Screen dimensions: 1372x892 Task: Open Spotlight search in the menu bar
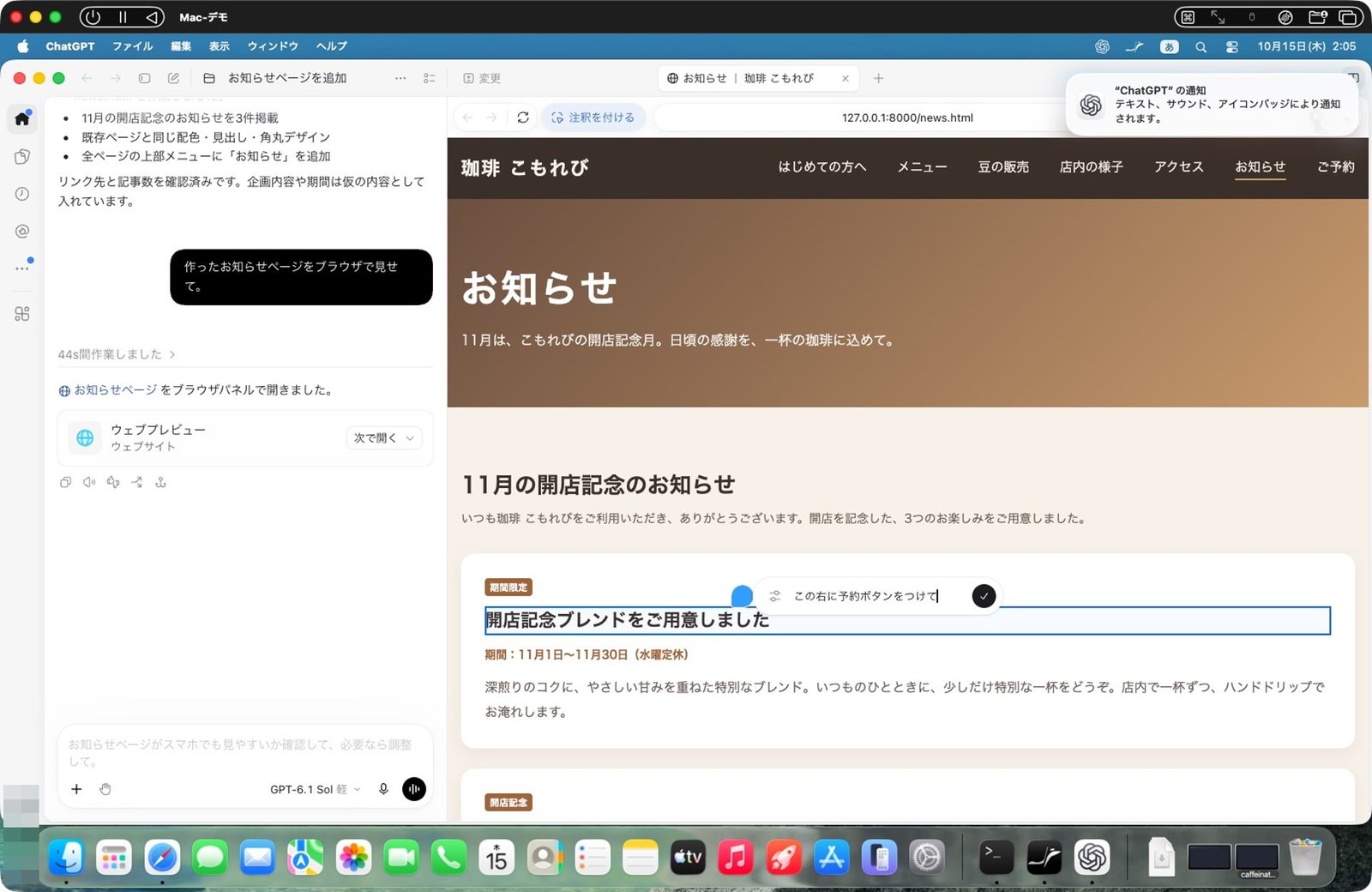point(1201,46)
